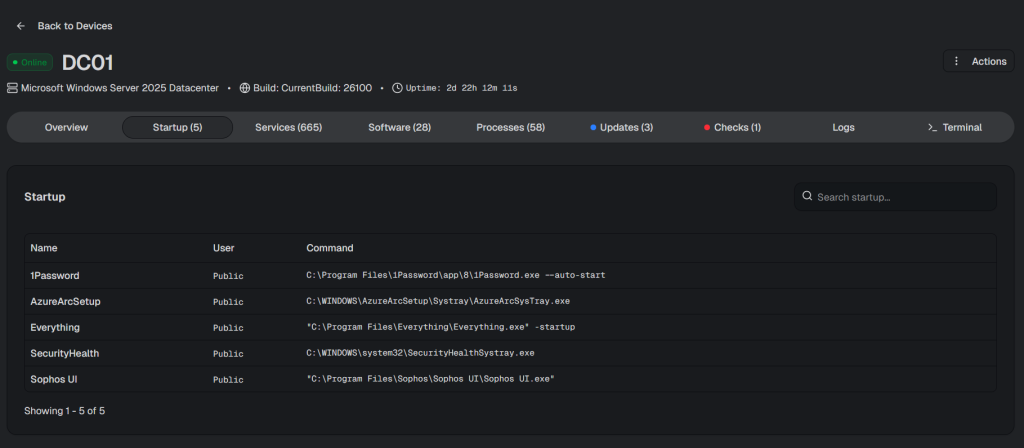
Task: Click the uptime clock icon
Action: tap(397, 88)
